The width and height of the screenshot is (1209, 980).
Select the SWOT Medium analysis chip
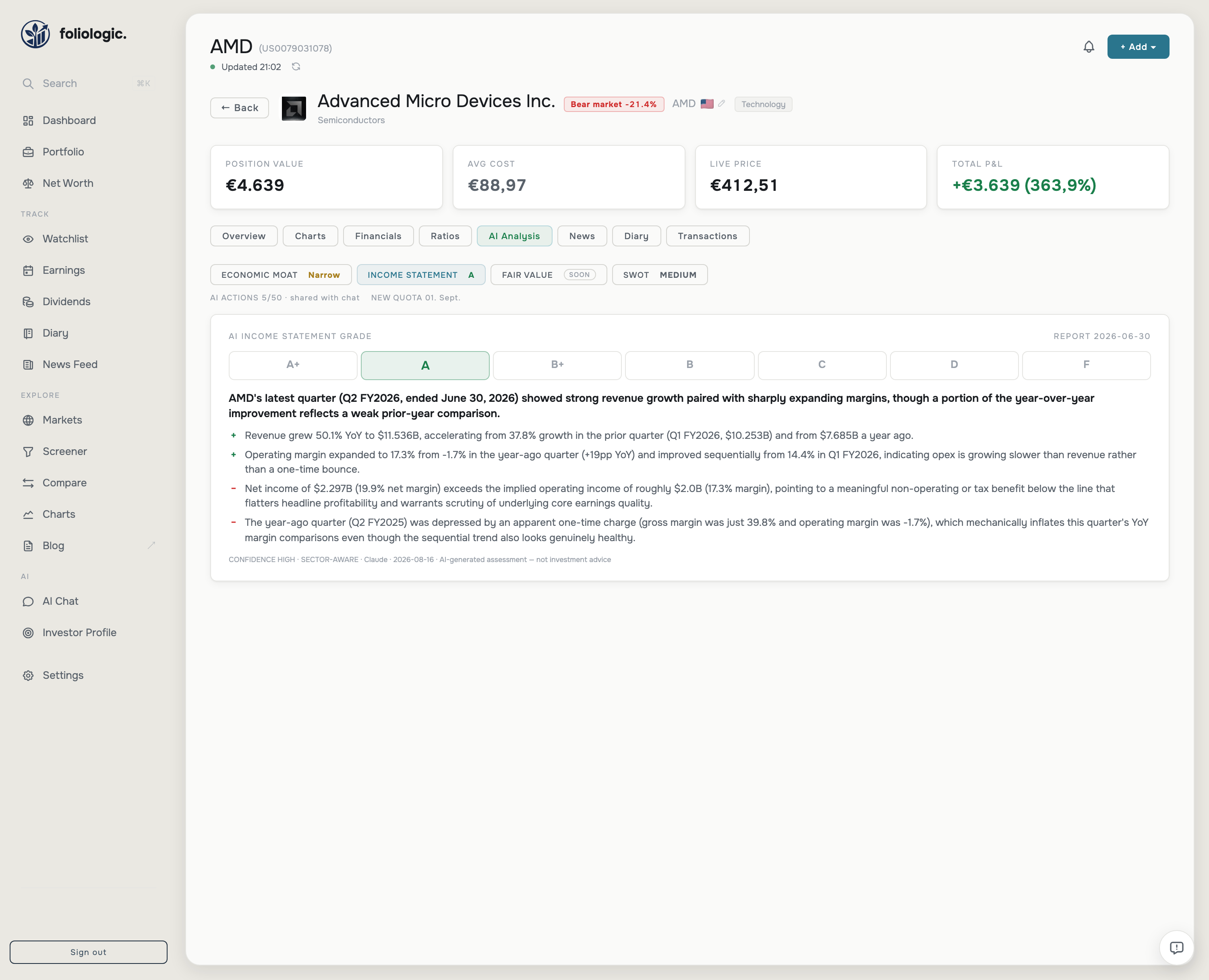coord(660,275)
